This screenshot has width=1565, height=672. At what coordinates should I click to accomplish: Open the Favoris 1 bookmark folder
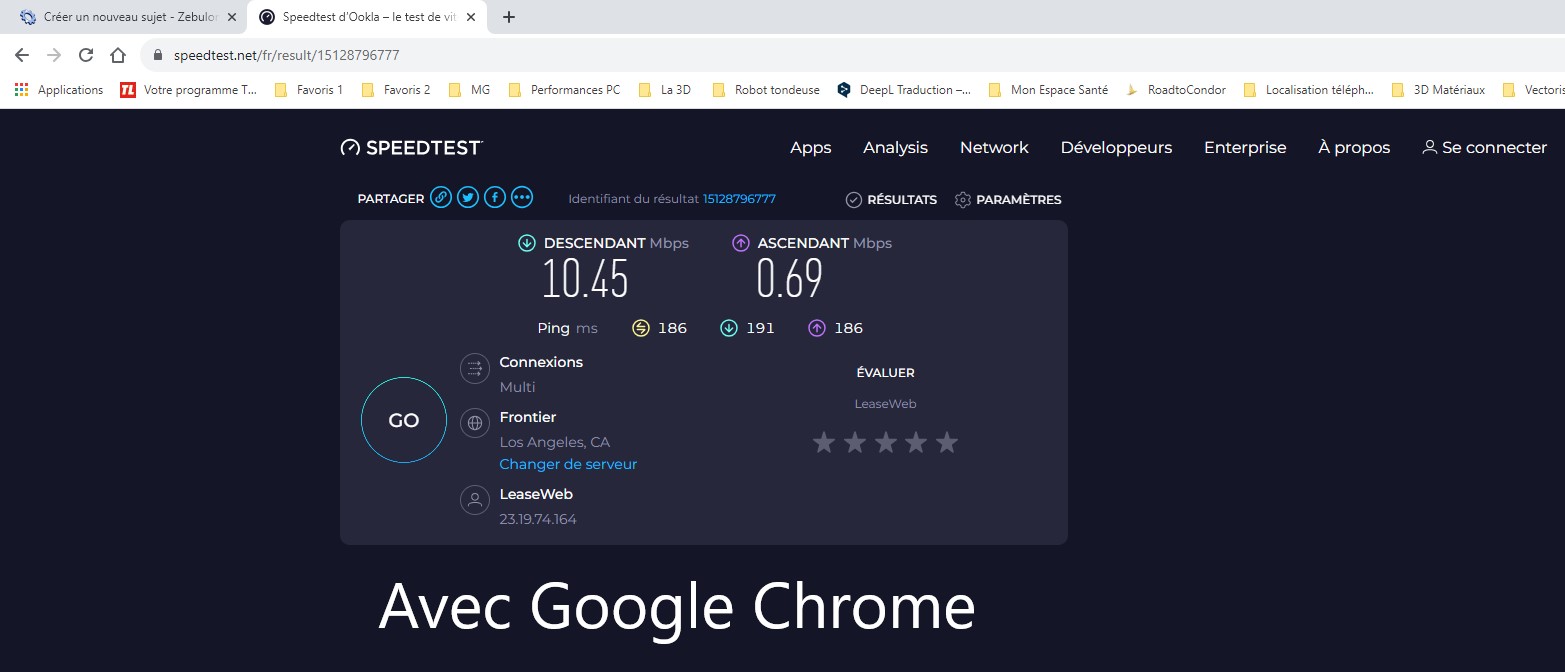click(x=308, y=90)
